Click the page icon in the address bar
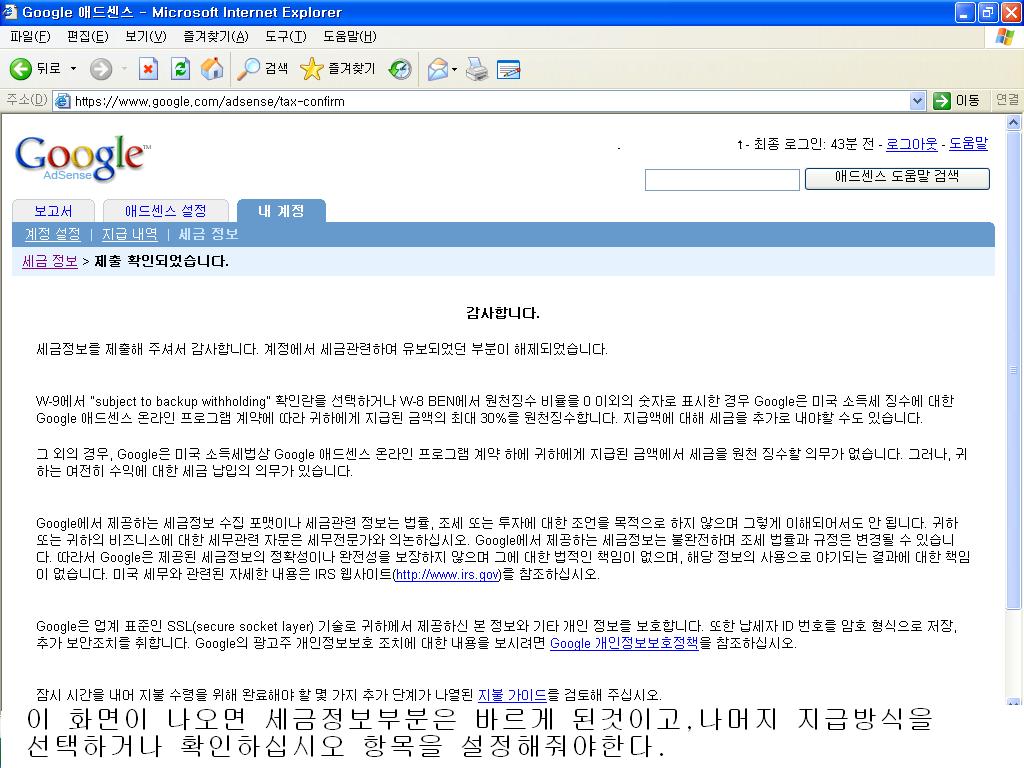Image resolution: width=1024 pixels, height=768 pixels. (x=63, y=101)
